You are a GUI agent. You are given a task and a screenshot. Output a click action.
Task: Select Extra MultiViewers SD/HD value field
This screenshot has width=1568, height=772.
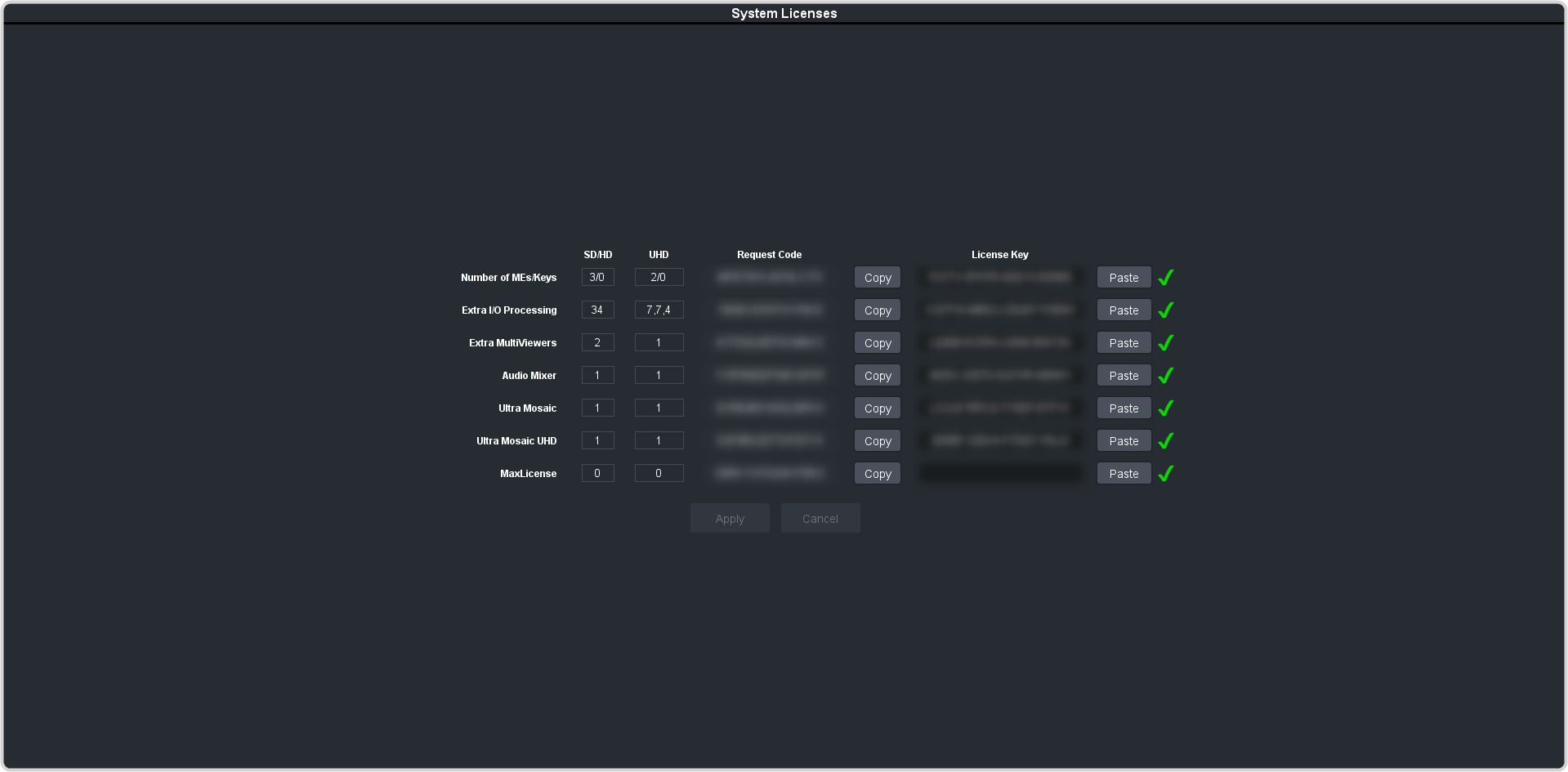point(597,343)
